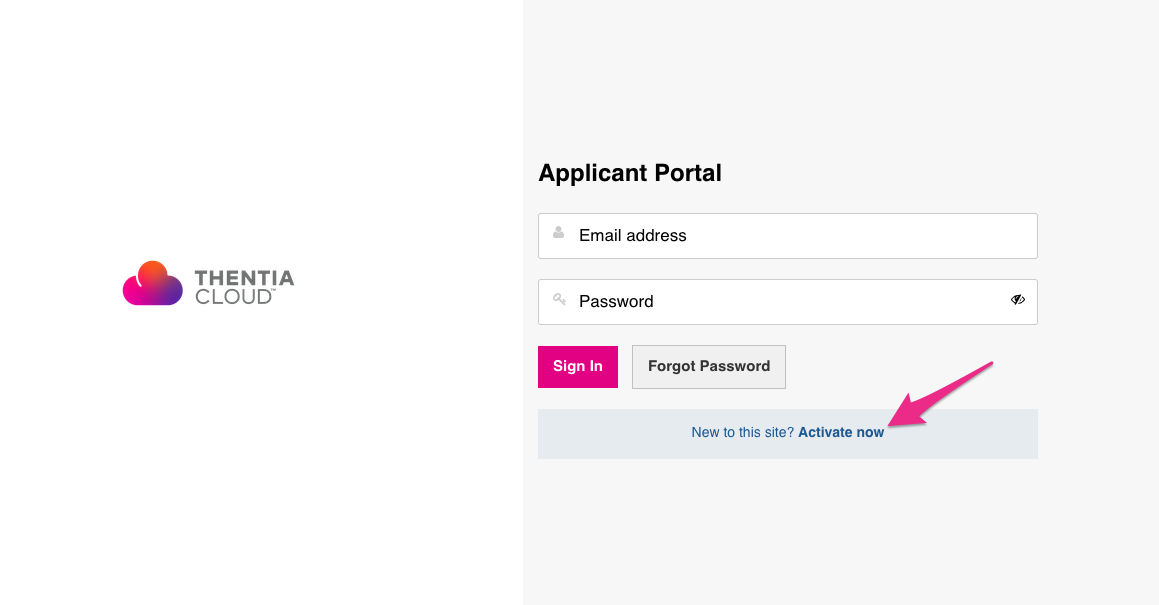Open the Forgot Password option
This screenshot has width=1159, height=605.
pos(709,367)
